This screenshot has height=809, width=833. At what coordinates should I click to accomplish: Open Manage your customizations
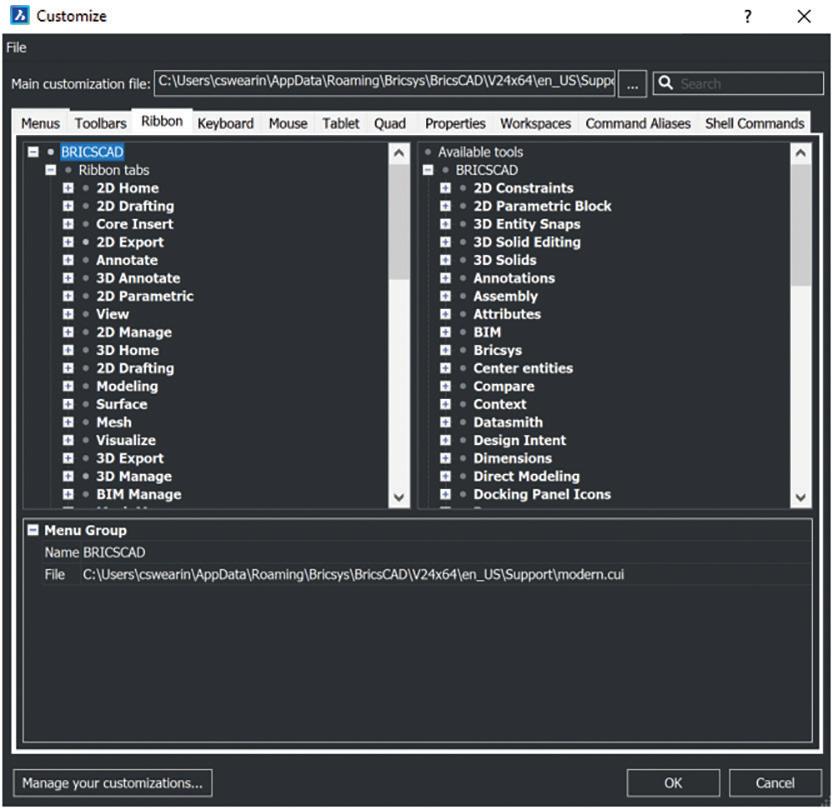[x=112, y=782]
